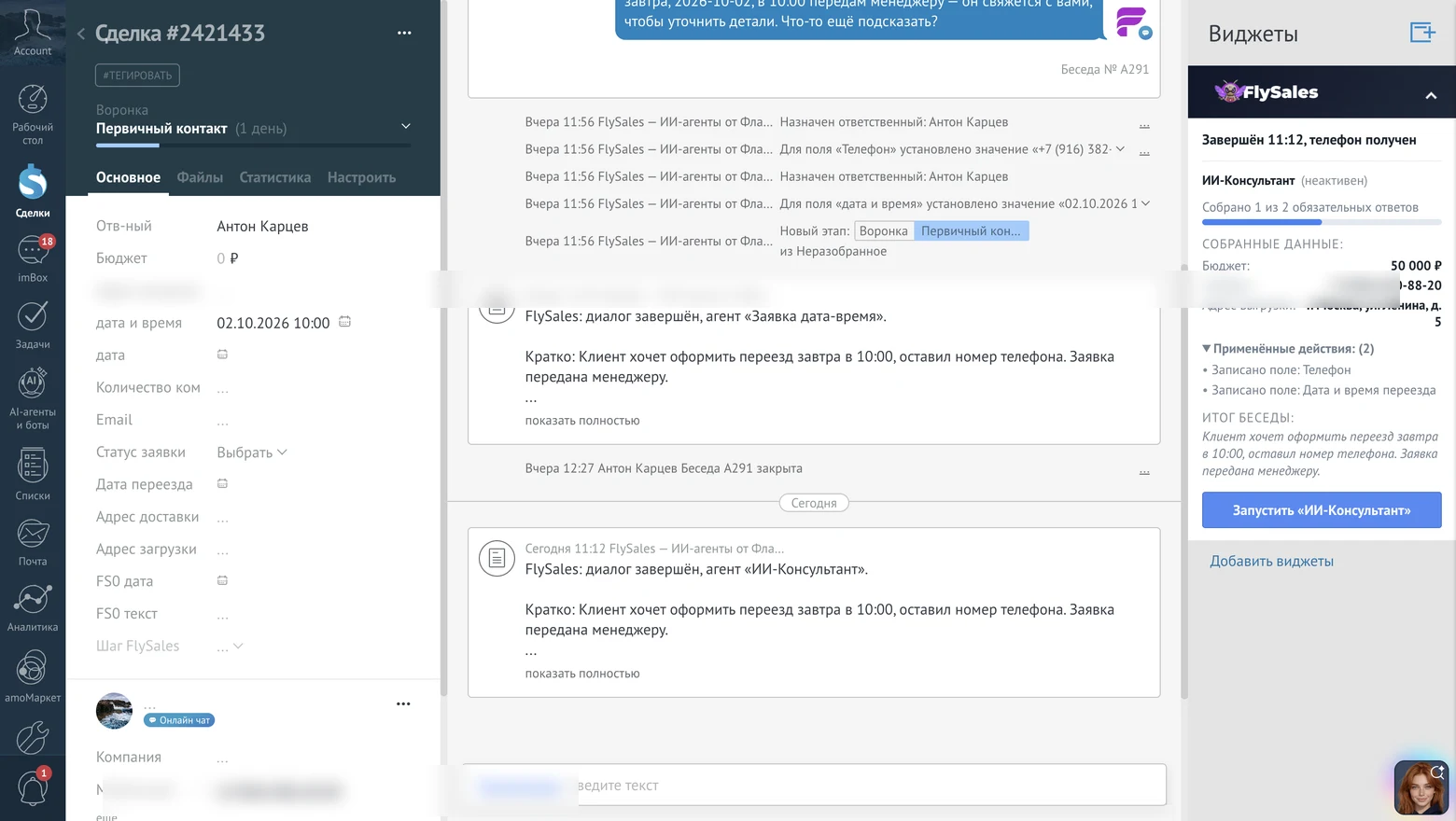
Task: Switch to the Статистика tab
Action: [275, 177]
